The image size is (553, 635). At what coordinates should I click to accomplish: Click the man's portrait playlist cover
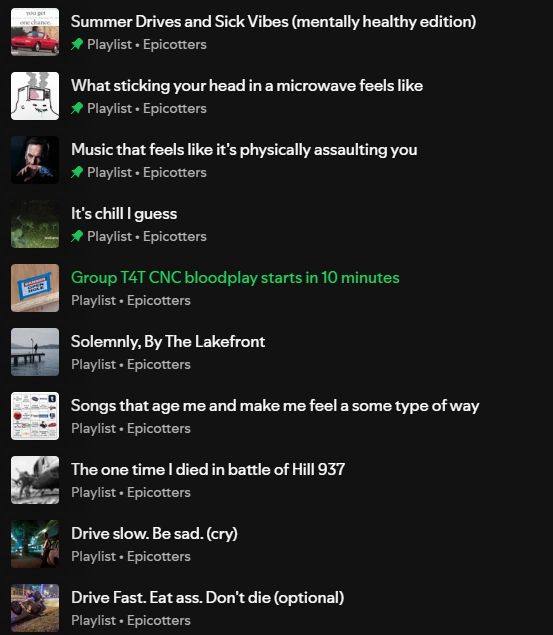pyautogui.click(x=35, y=160)
